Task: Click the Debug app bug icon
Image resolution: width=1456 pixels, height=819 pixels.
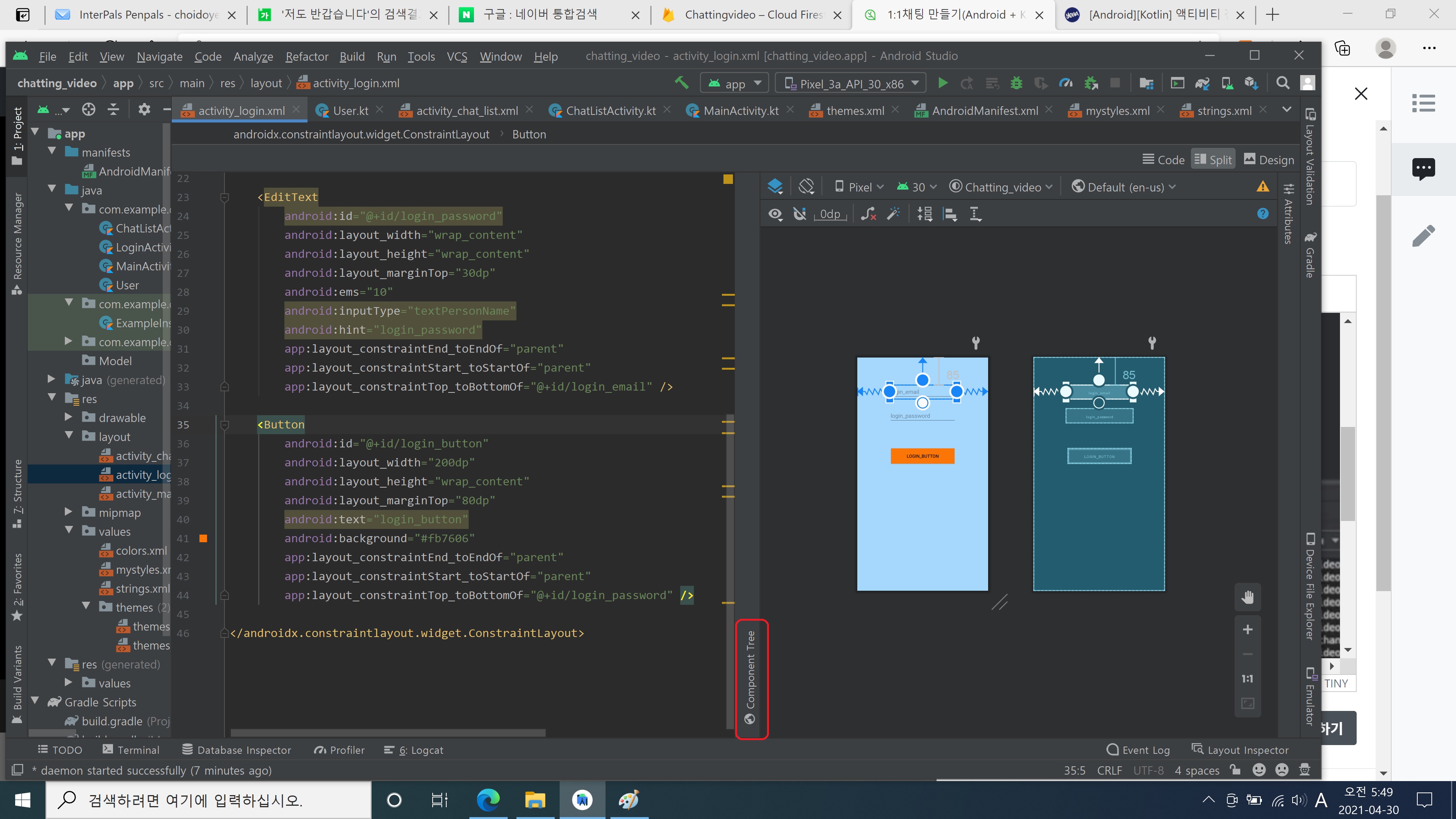Action: click(x=1016, y=84)
